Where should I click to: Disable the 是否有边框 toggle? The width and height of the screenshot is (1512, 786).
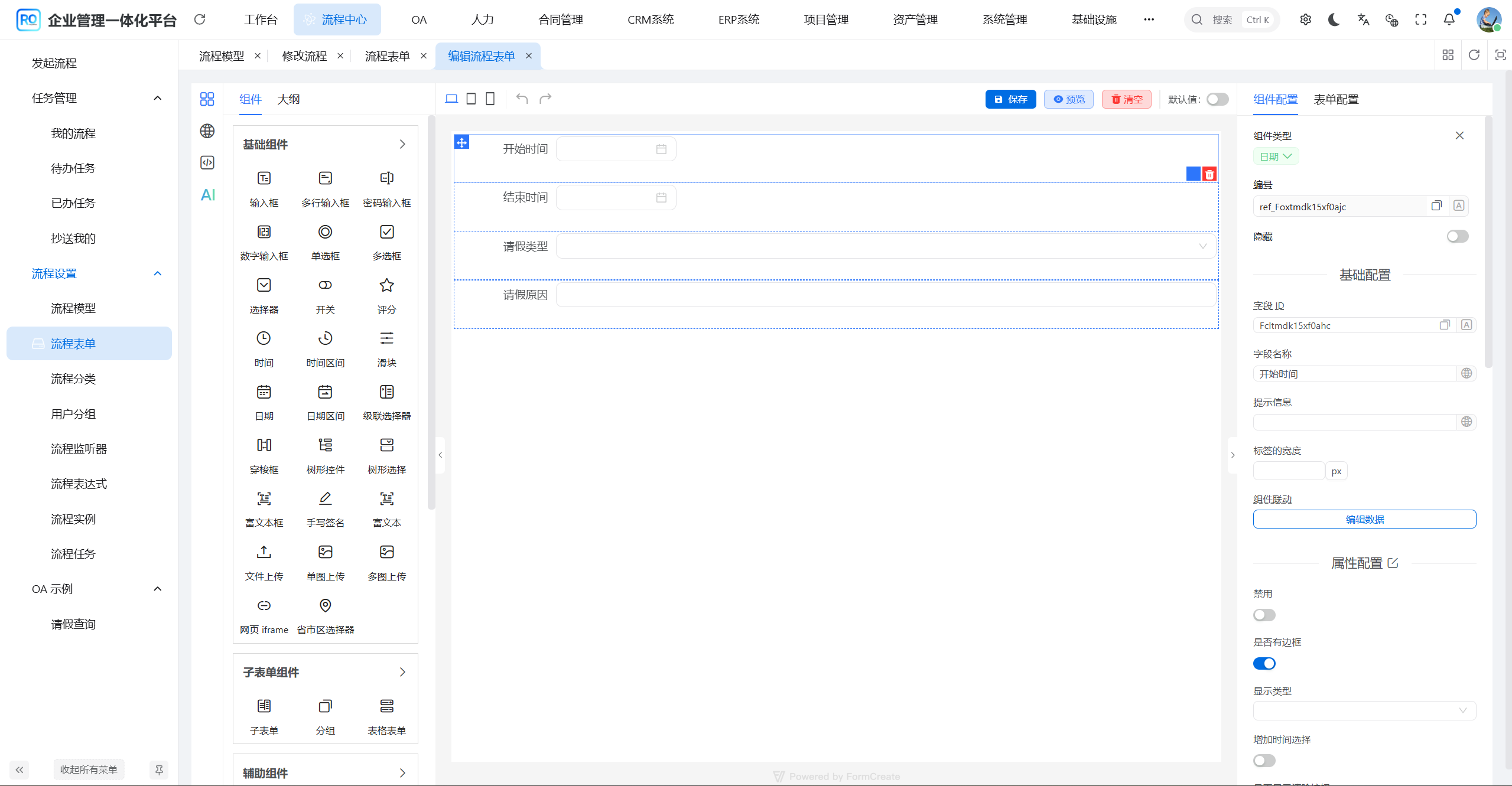click(1264, 663)
